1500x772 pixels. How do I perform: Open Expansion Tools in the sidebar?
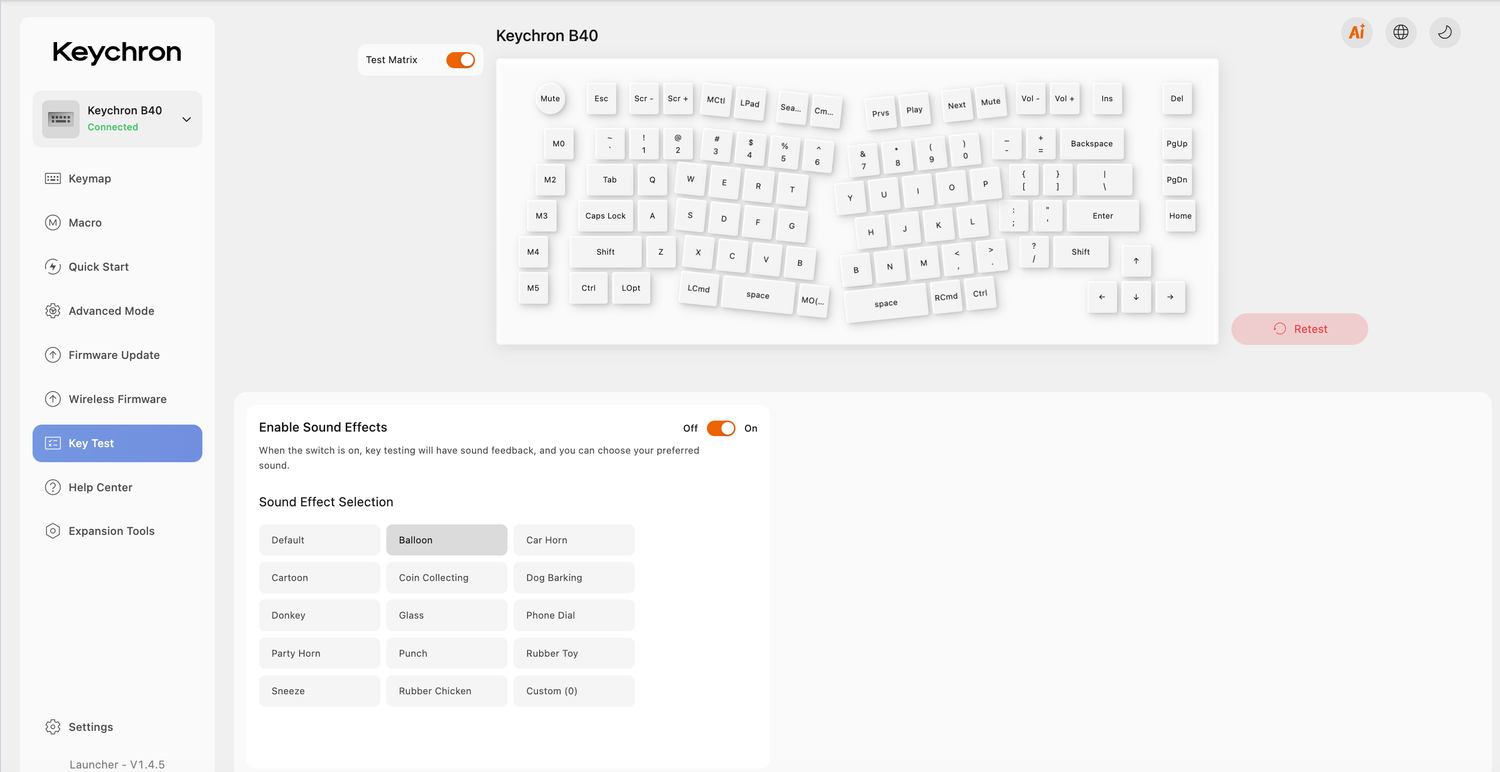tap(117, 531)
